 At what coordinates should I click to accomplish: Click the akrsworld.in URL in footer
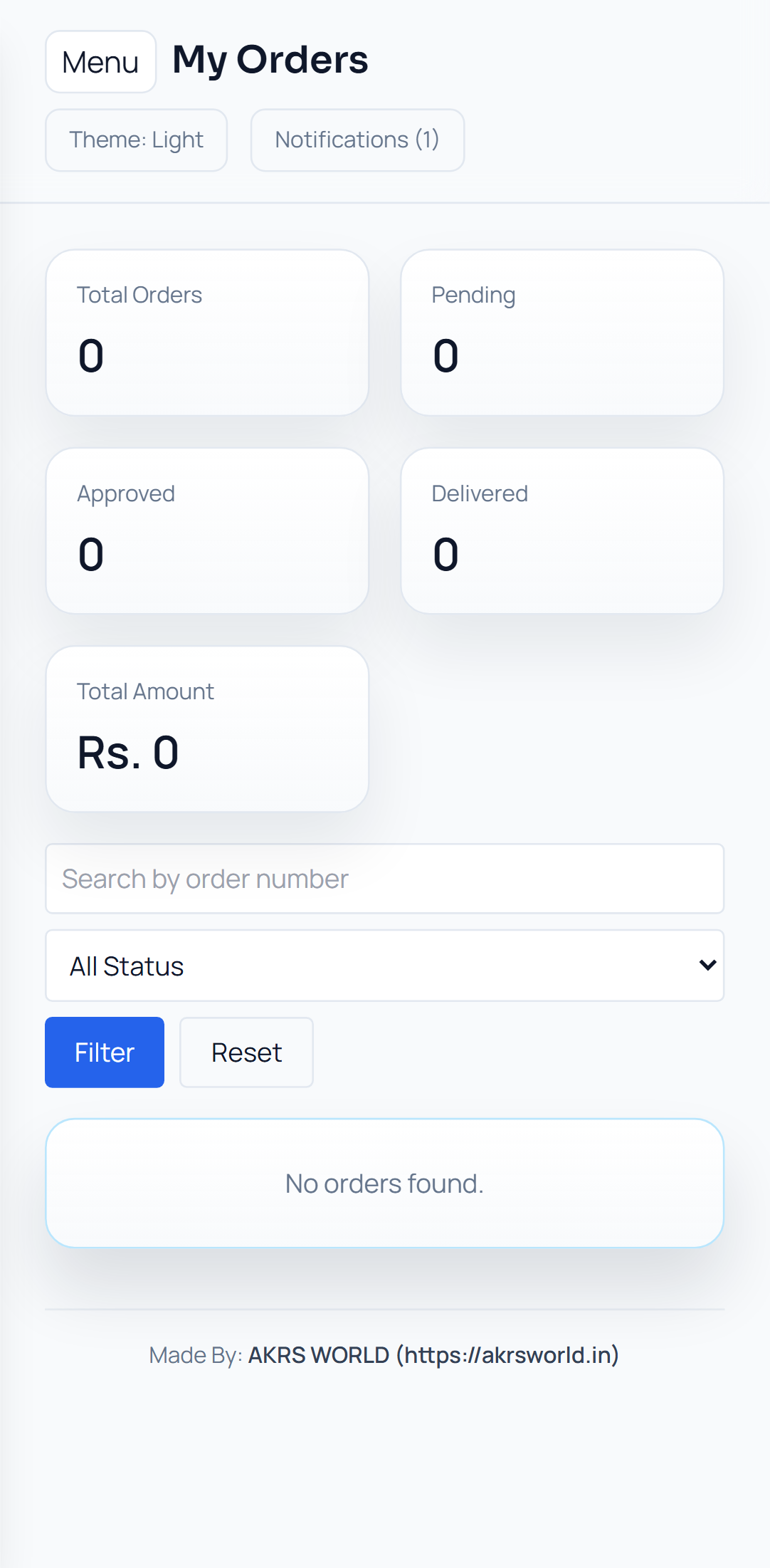507,1355
